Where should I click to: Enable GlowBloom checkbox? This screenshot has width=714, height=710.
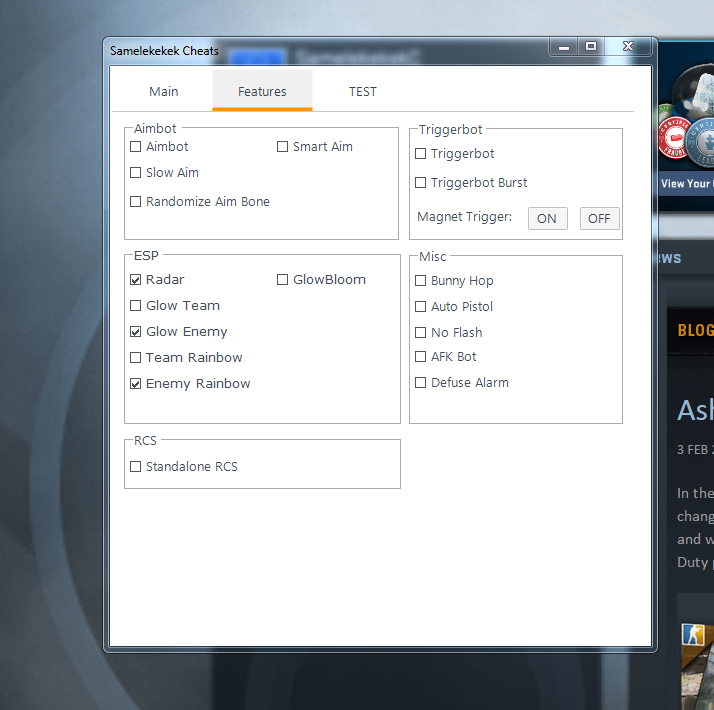click(282, 280)
